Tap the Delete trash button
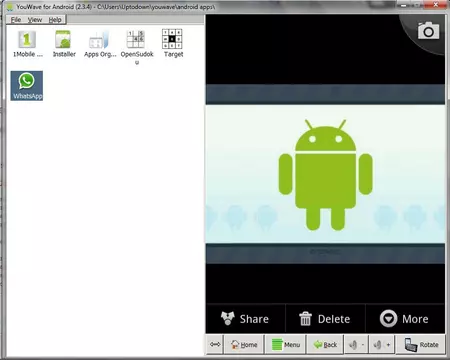Image resolution: width=450 pixels, height=360 pixels. pos(325,319)
